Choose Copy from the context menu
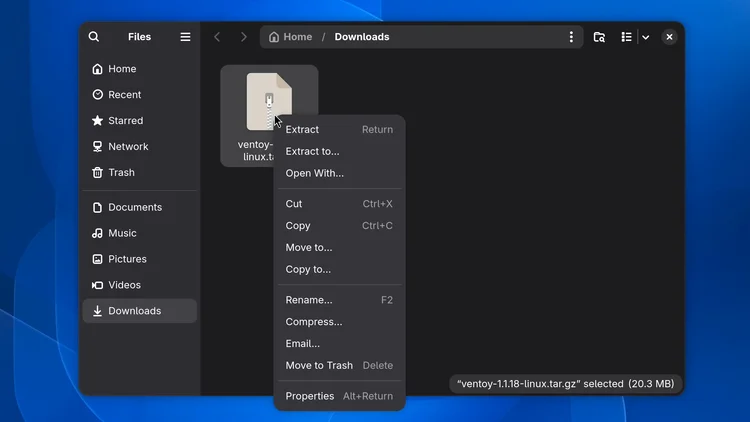Viewport: 750px width, 422px height. [x=339, y=225]
